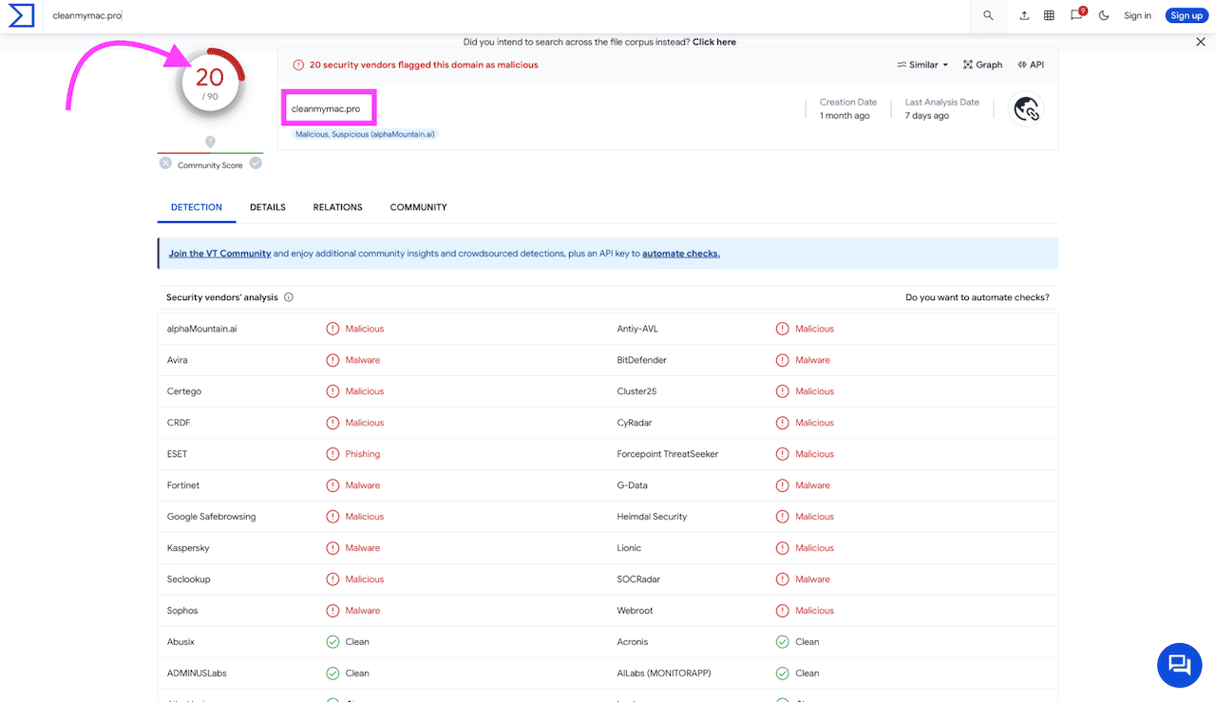The height and width of the screenshot is (702, 1216).
Task: Open the API option
Action: pyautogui.click(x=1030, y=65)
